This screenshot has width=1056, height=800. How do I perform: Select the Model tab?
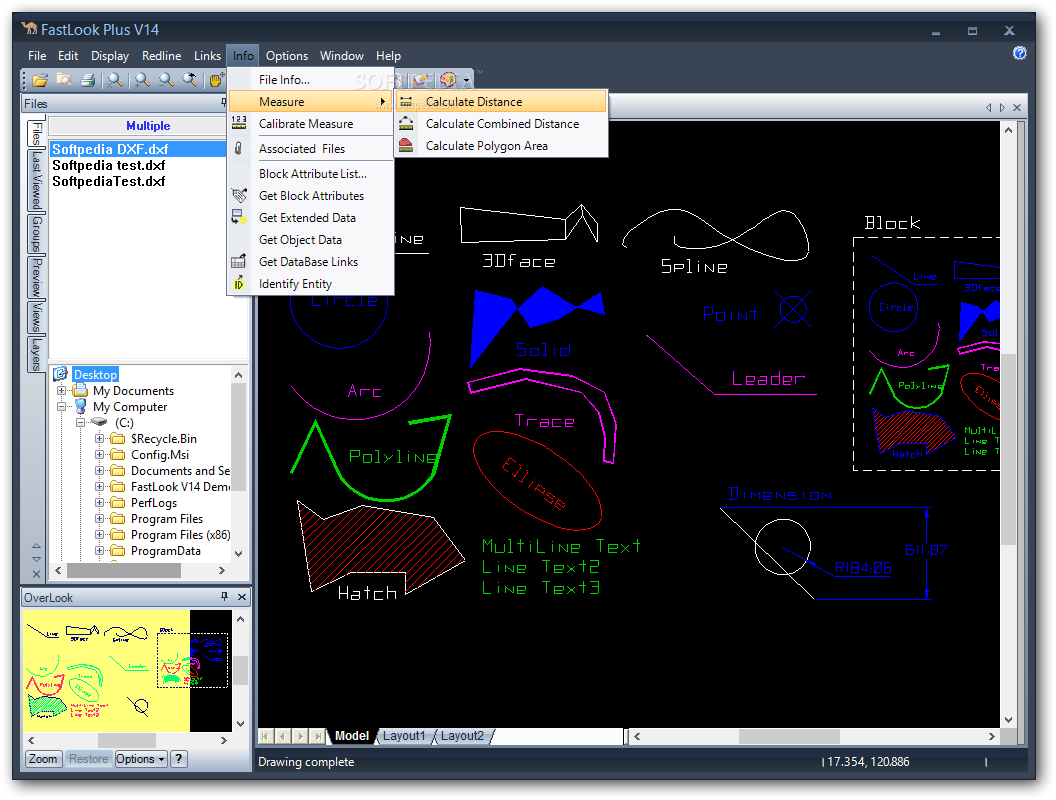352,736
